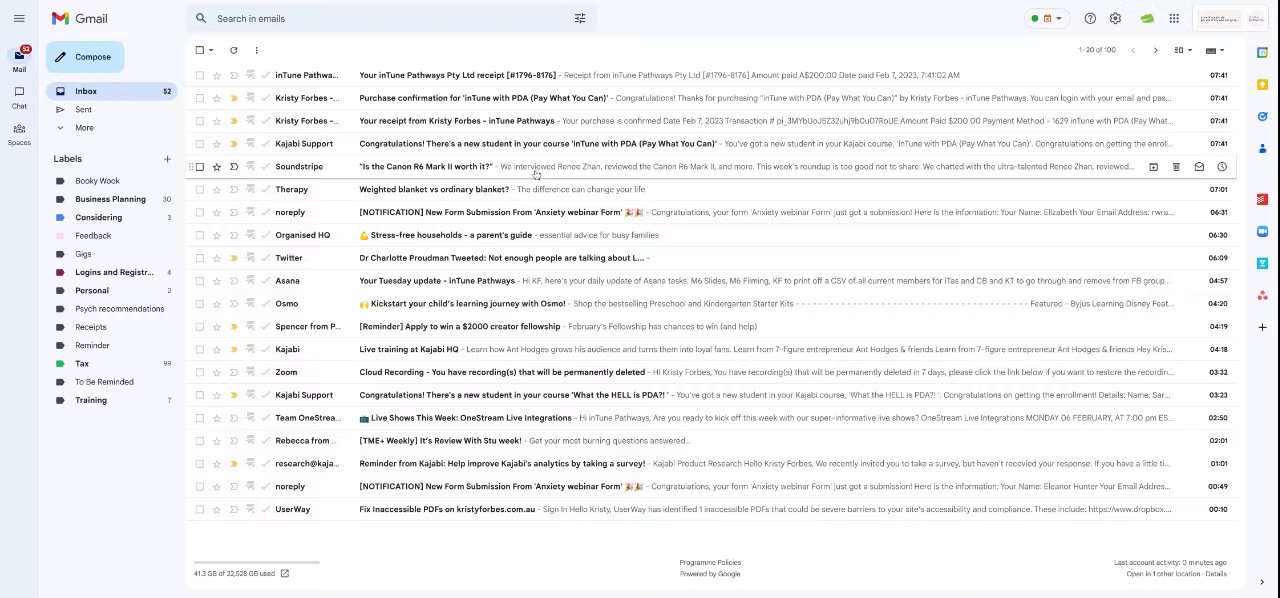This screenshot has width=1280, height=598.
Task: Open the Help question mark icon
Action: (x=1090, y=18)
